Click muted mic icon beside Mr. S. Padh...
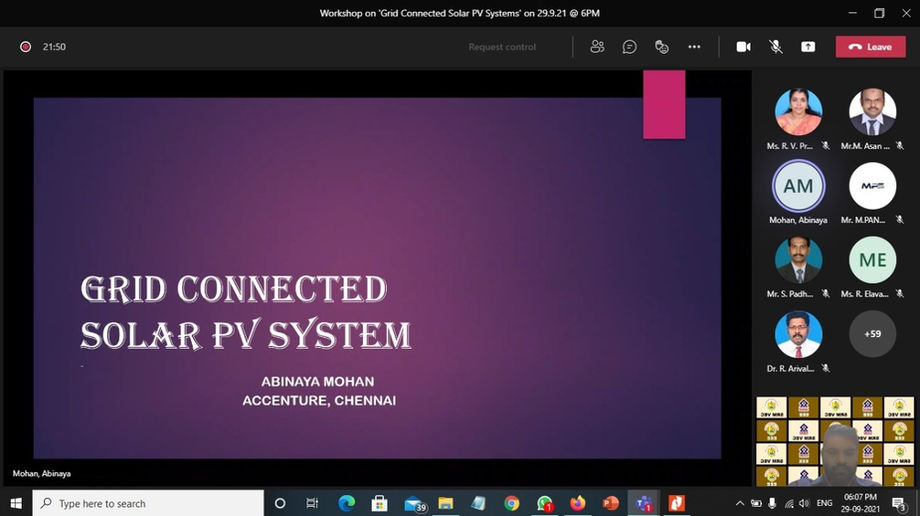This screenshot has height=516, width=920. point(826,294)
